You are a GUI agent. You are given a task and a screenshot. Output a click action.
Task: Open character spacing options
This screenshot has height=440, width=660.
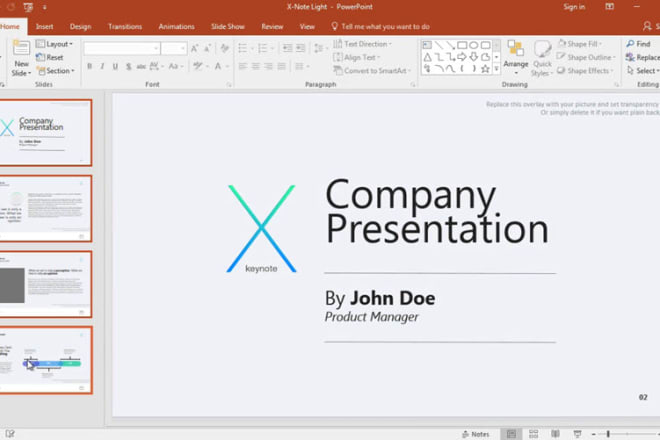pyautogui.click(x=157, y=67)
